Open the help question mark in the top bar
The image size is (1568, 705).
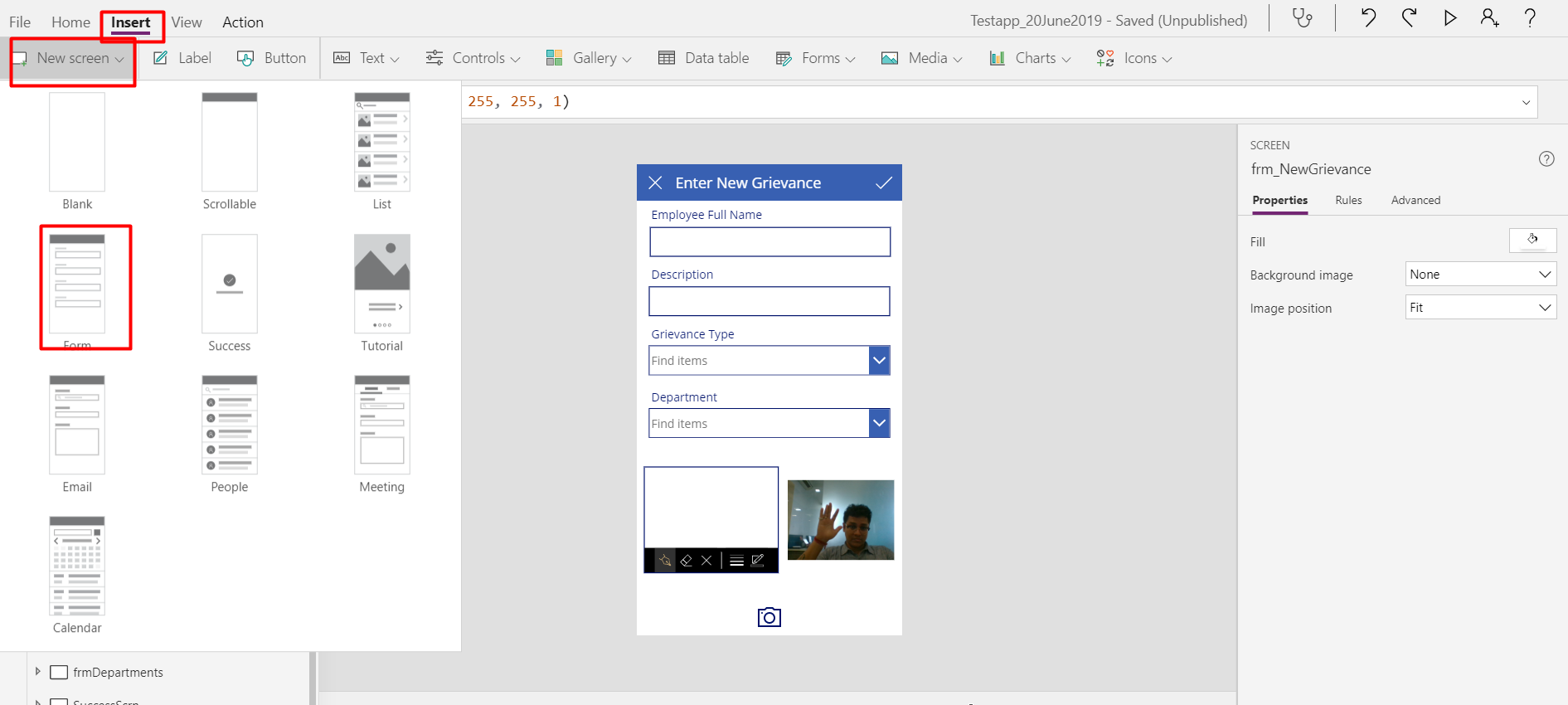click(x=1531, y=17)
